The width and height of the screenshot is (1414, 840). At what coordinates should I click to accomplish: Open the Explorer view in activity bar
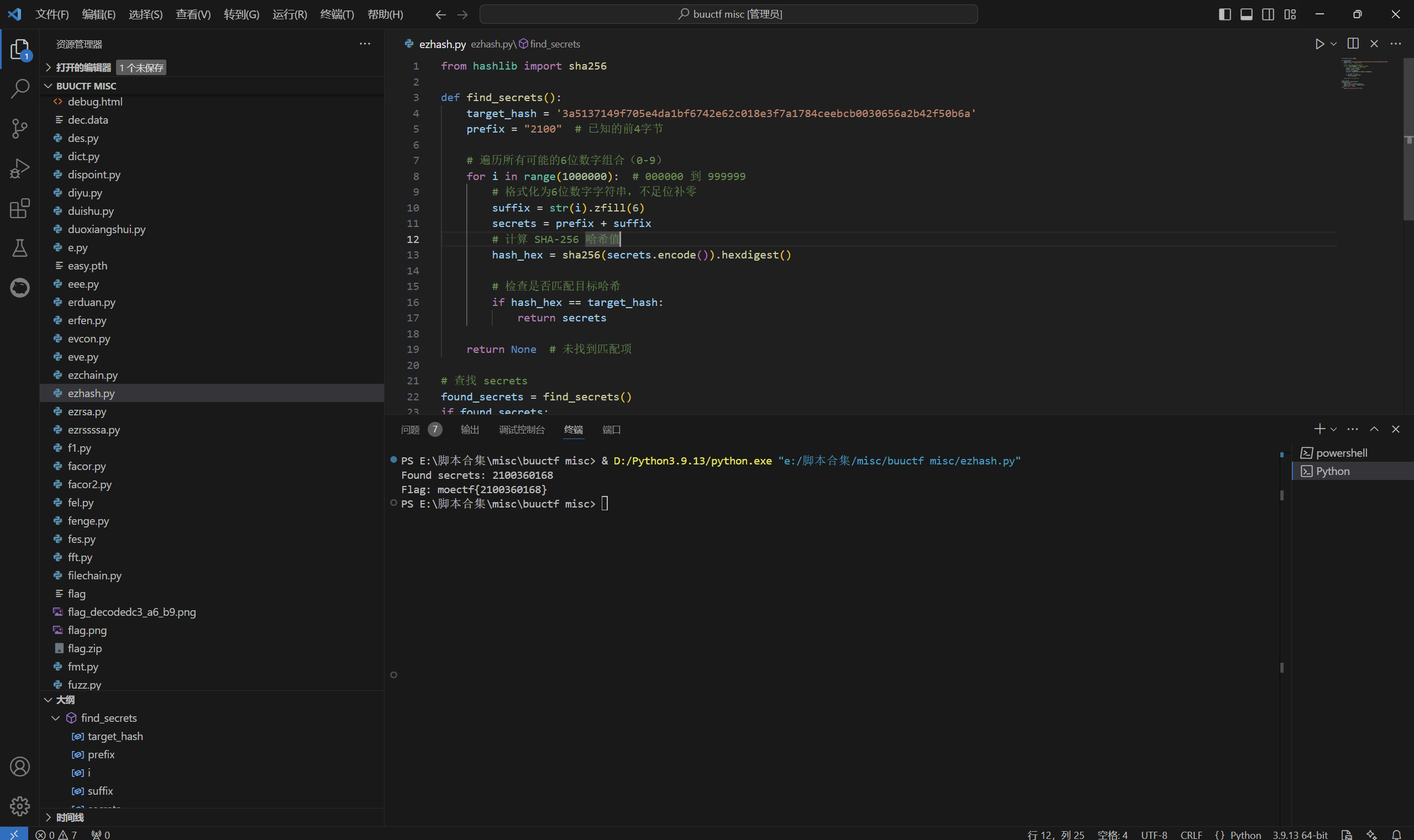[20, 49]
